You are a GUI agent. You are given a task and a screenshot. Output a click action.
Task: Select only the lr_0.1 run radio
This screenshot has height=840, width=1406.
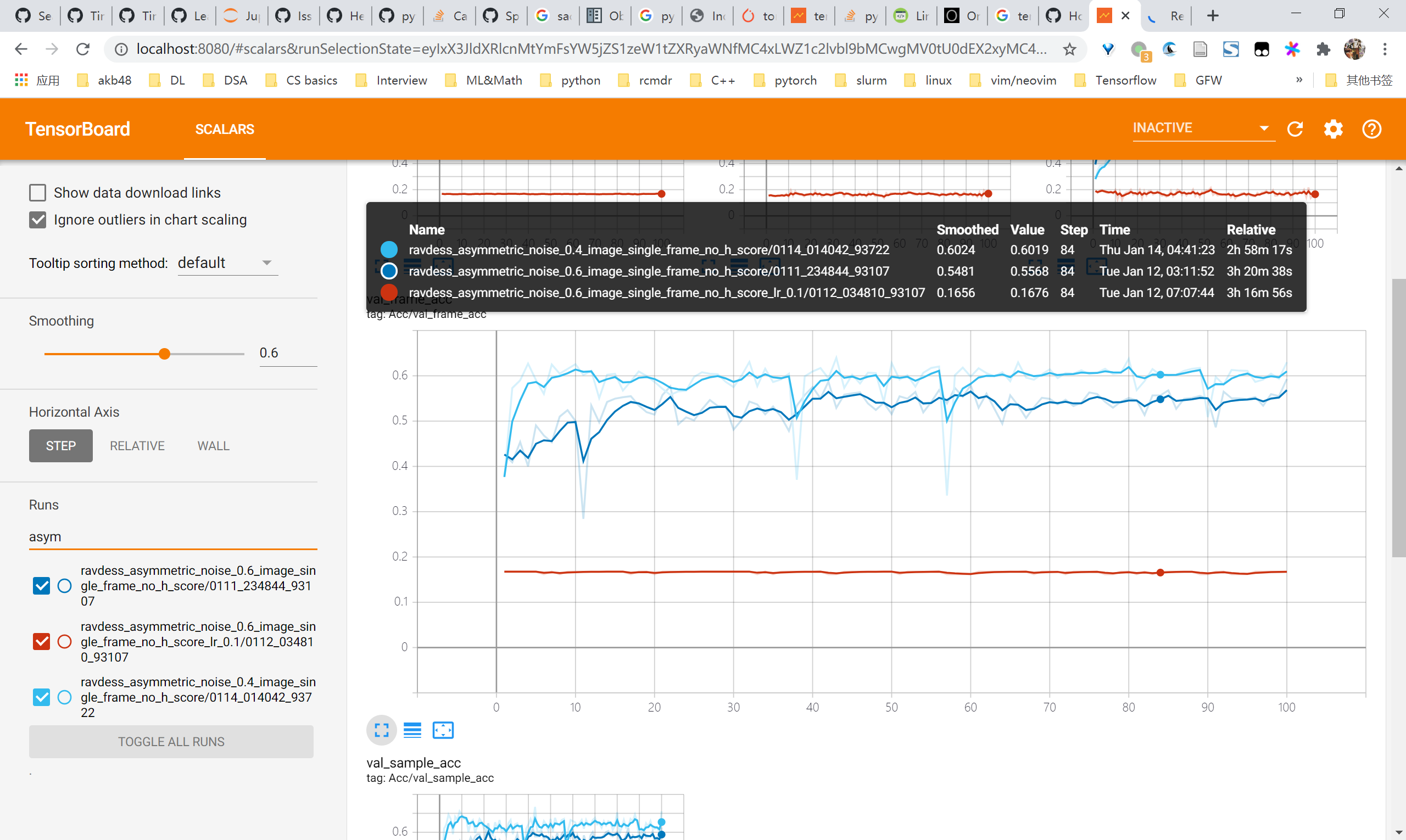(x=65, y=641)
